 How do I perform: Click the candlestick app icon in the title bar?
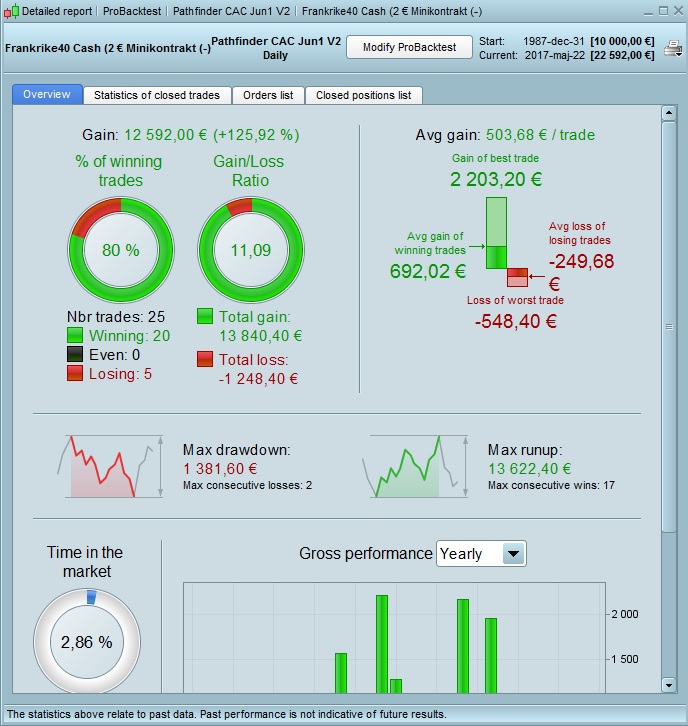point(12,11)
